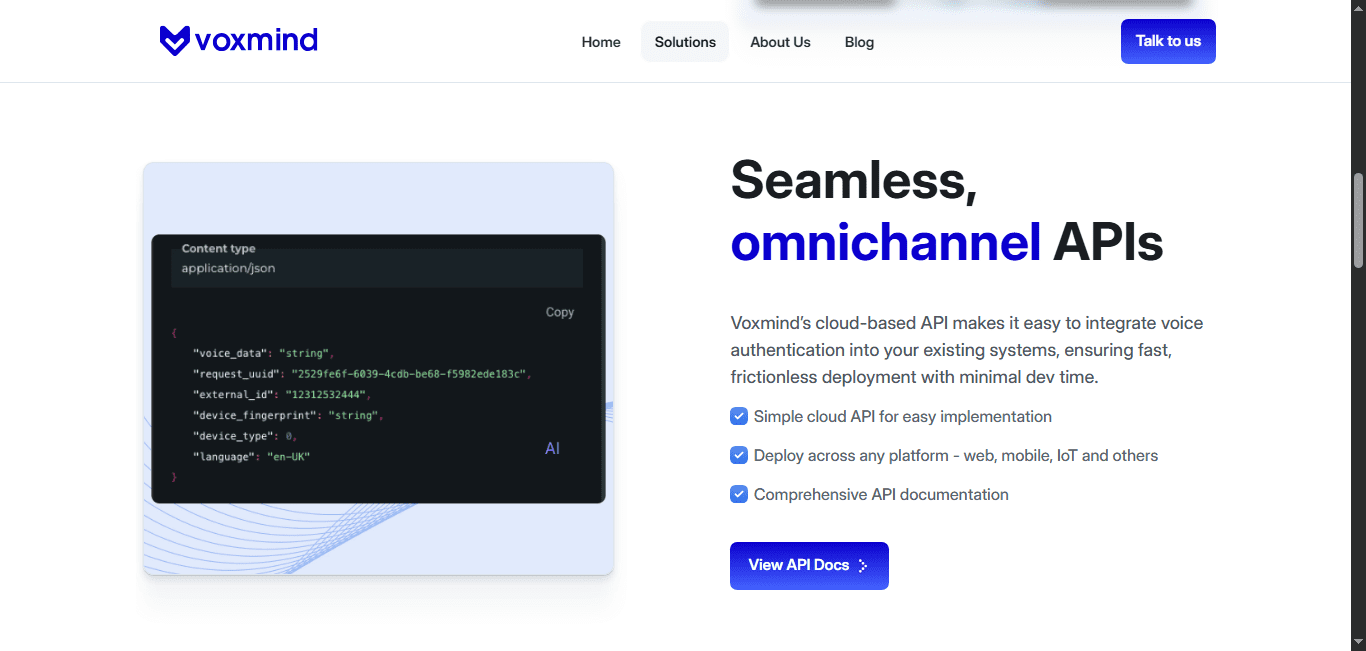Click the scrollbar down arrow
Image resolution: width=1366 pixels, height=651 pixels.
click(x=1358, y=642)
